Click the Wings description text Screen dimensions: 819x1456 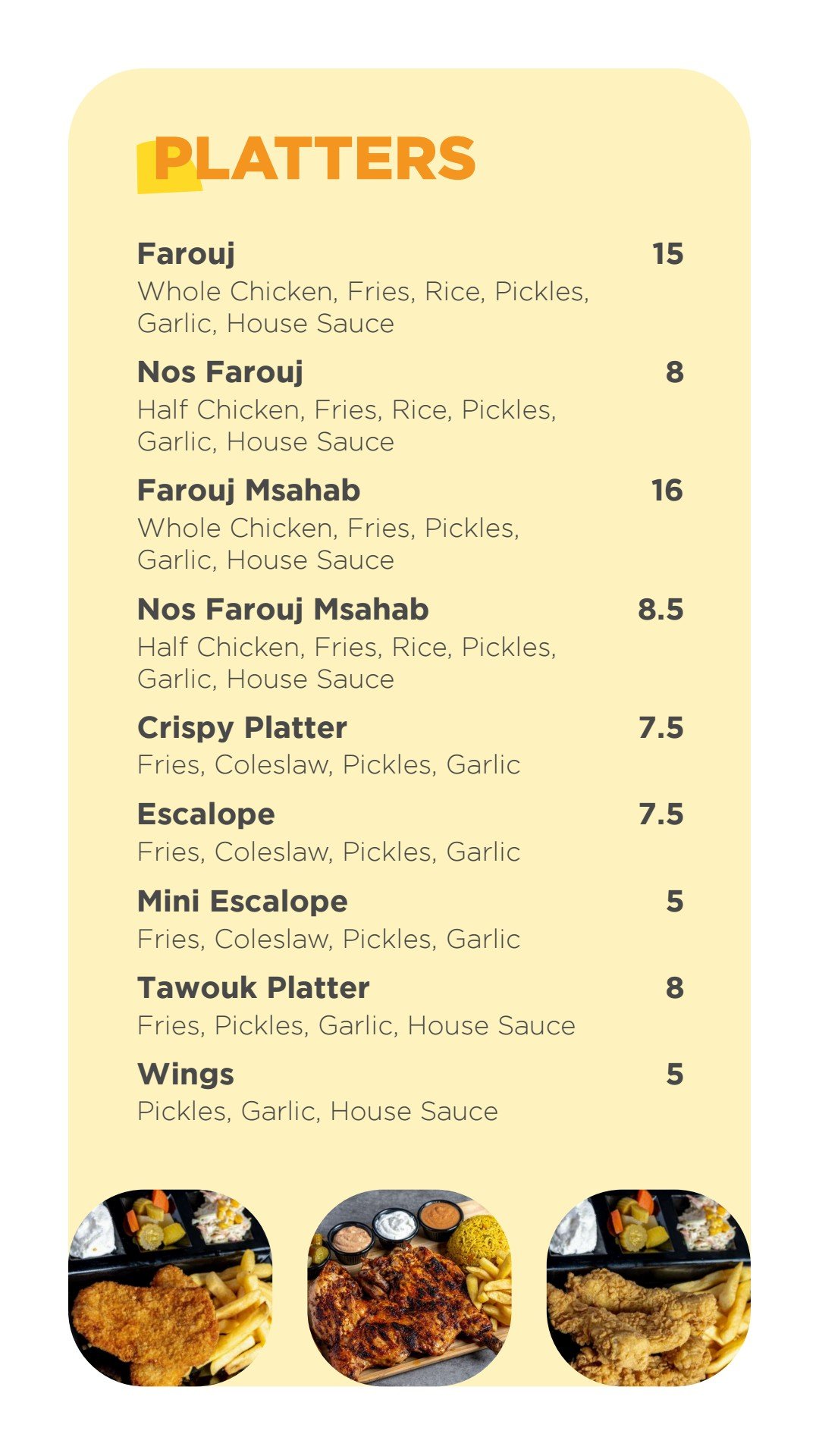click(x=317, y=1111)
